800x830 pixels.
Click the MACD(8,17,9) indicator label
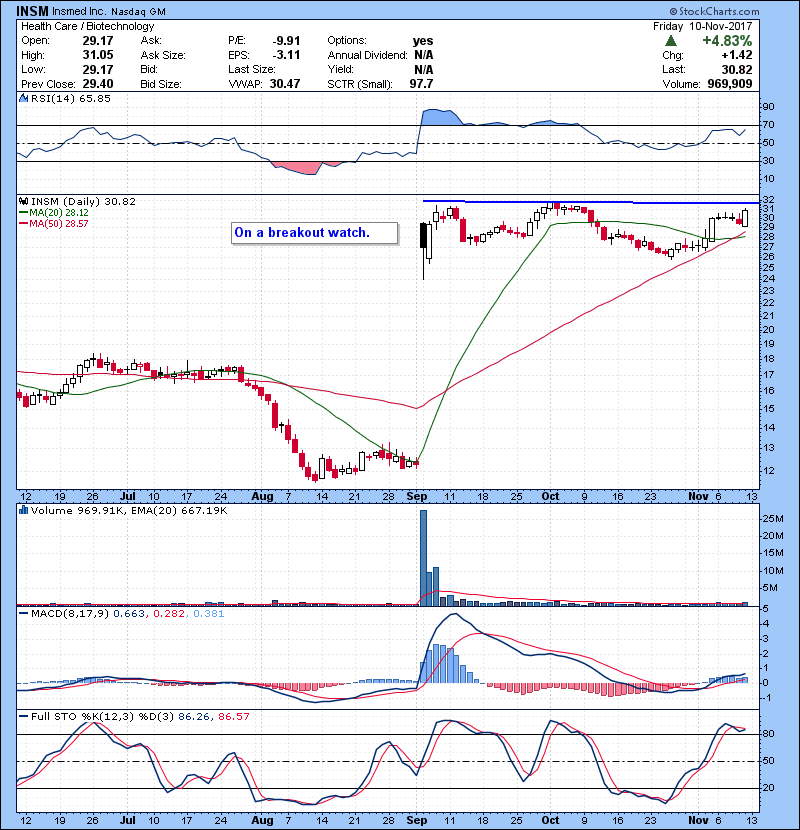[69, 614]
